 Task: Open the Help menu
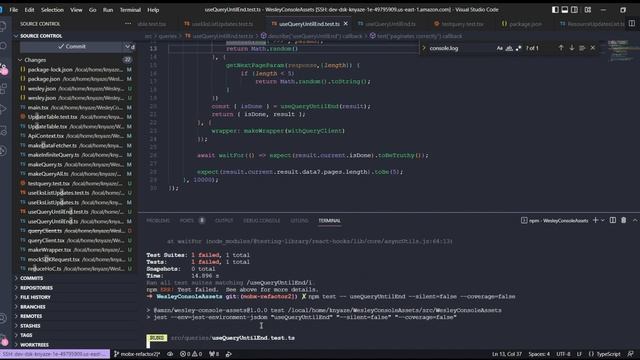153,10
